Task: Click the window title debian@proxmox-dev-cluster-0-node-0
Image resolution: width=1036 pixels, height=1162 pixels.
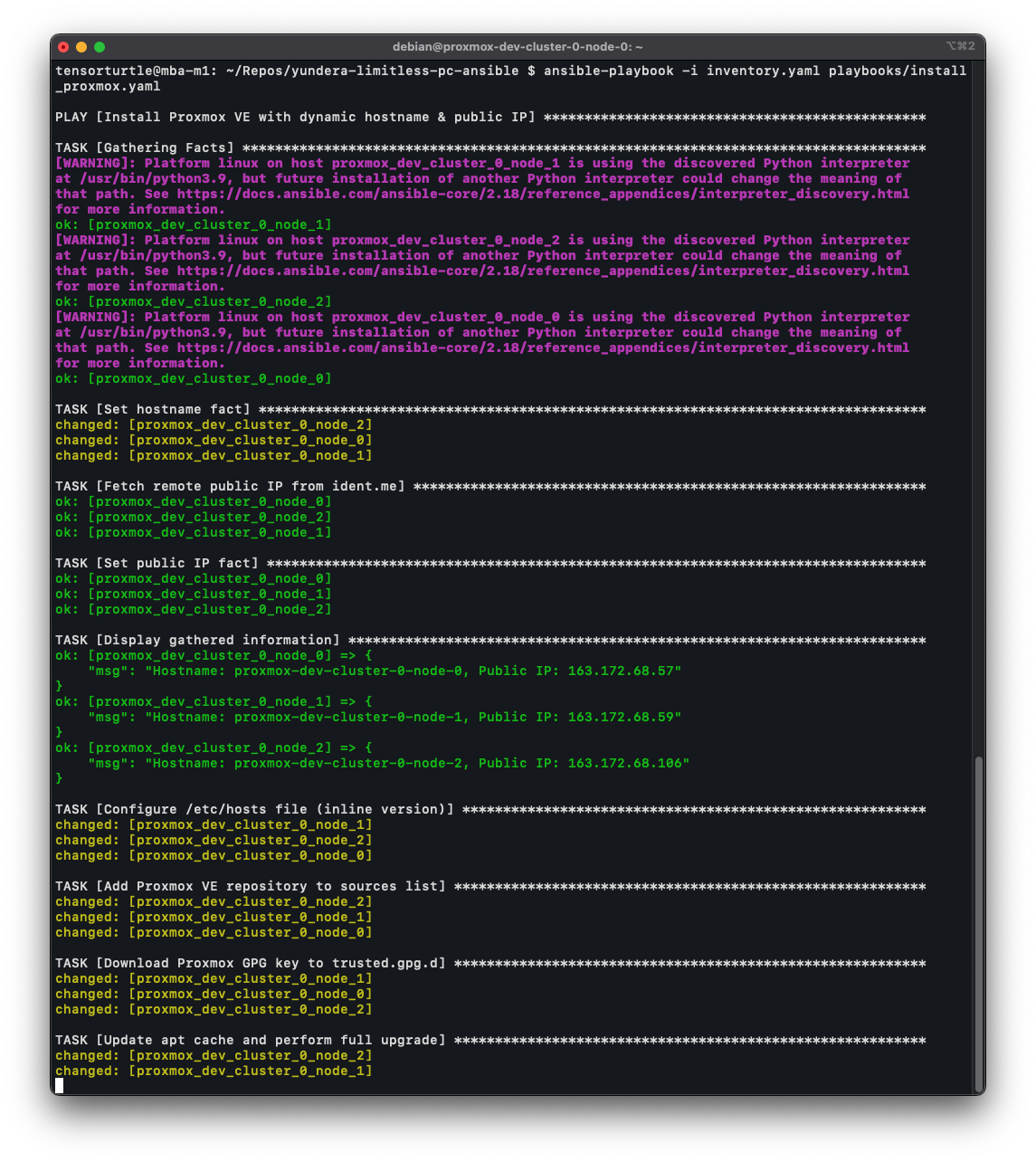Action: coord(518,47)
